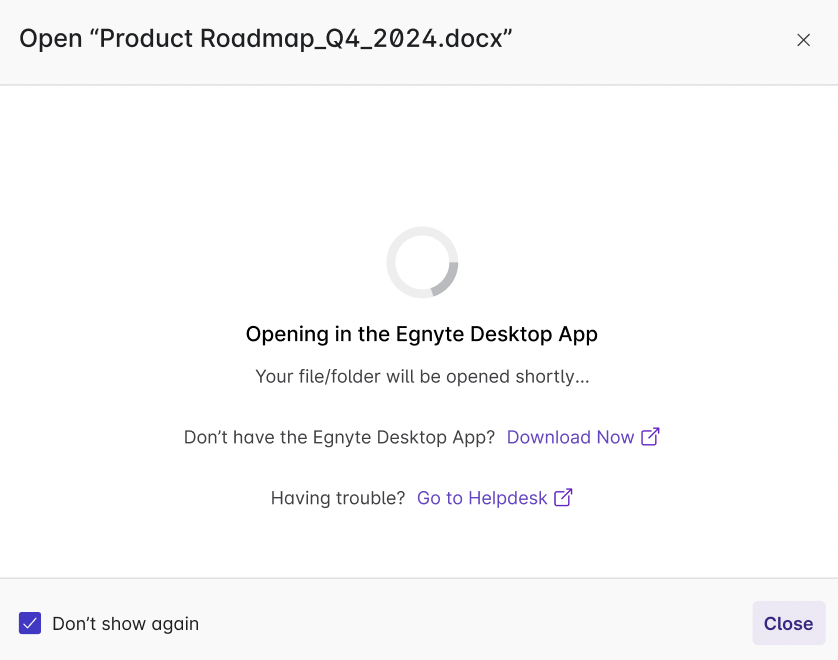The height and width of the screenshot is (660, 838).
Task: Click the external-link icon beside Download Now
Action: click(651, 437)
